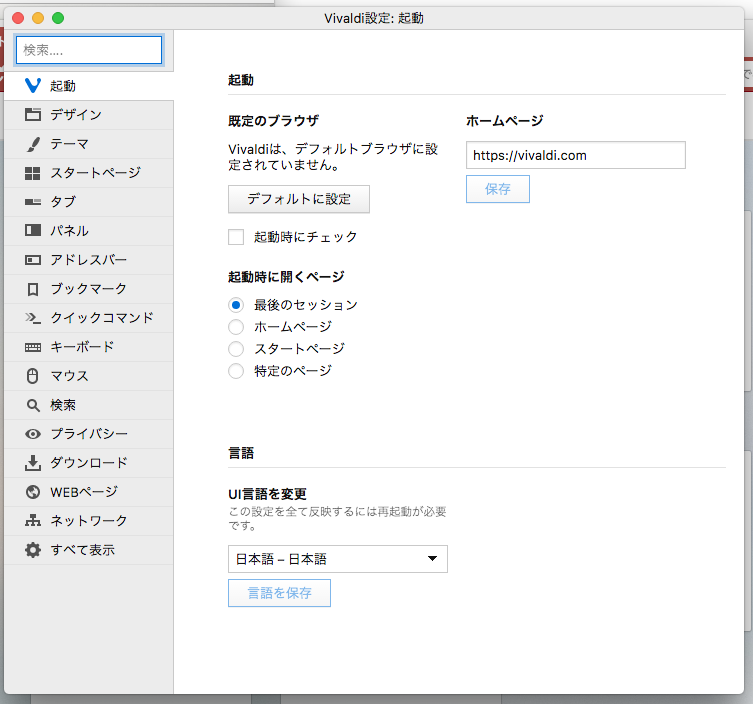Maximize the Vivaldi settings window
This screenshot has width=753, height=704.
(x=58, y=18)
